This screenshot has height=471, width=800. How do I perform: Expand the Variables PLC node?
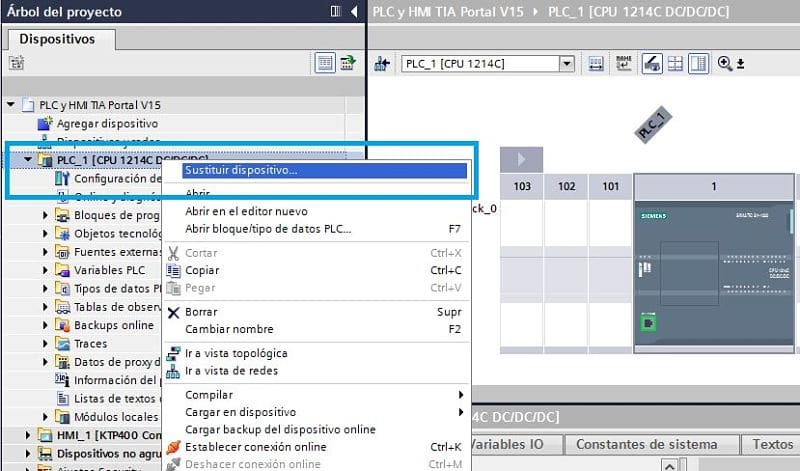pos(45,270)
